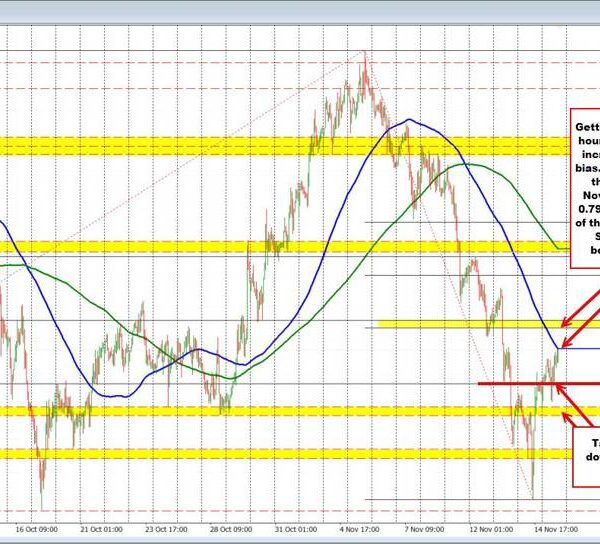The image size is (600, 544).
Task: Click the "7 Nov 09:00" time axis label
Action: 424,529
